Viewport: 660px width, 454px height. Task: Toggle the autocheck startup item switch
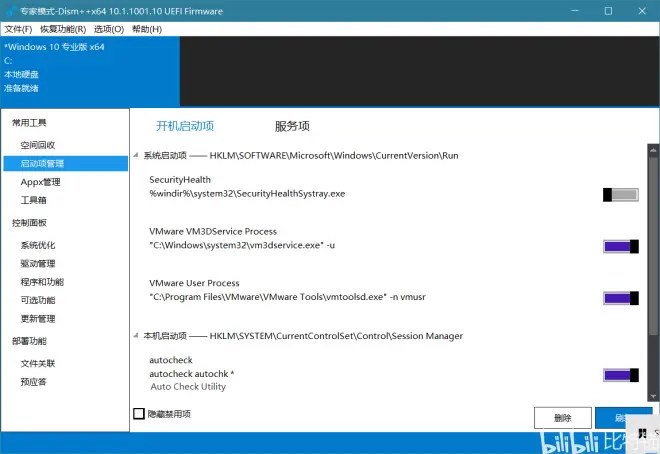click(x=620, y=375)
